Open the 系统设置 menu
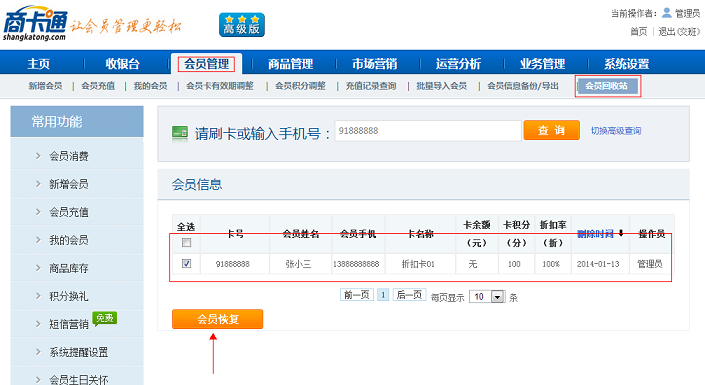 626,64
